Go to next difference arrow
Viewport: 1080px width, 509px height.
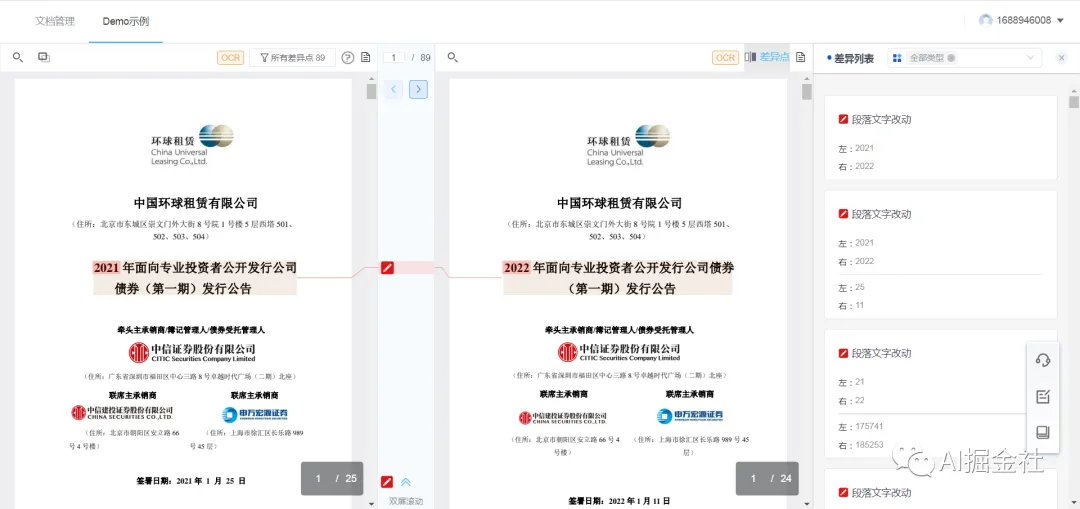418,89
